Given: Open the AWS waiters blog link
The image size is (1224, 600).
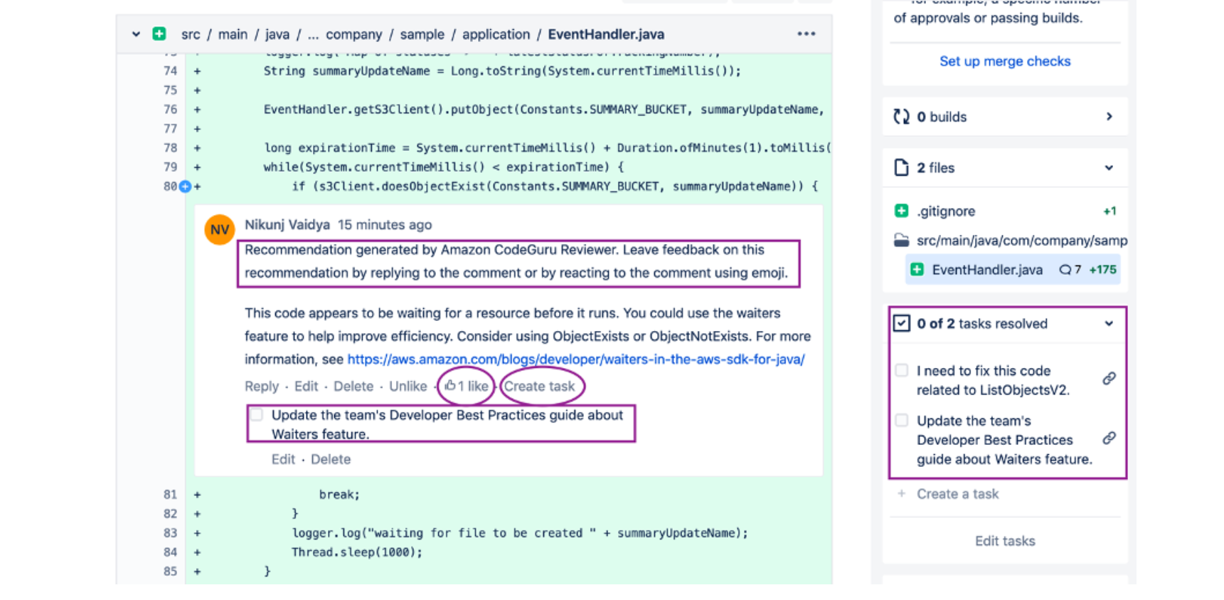Looking at the screenshot, I should click(575, 359).
